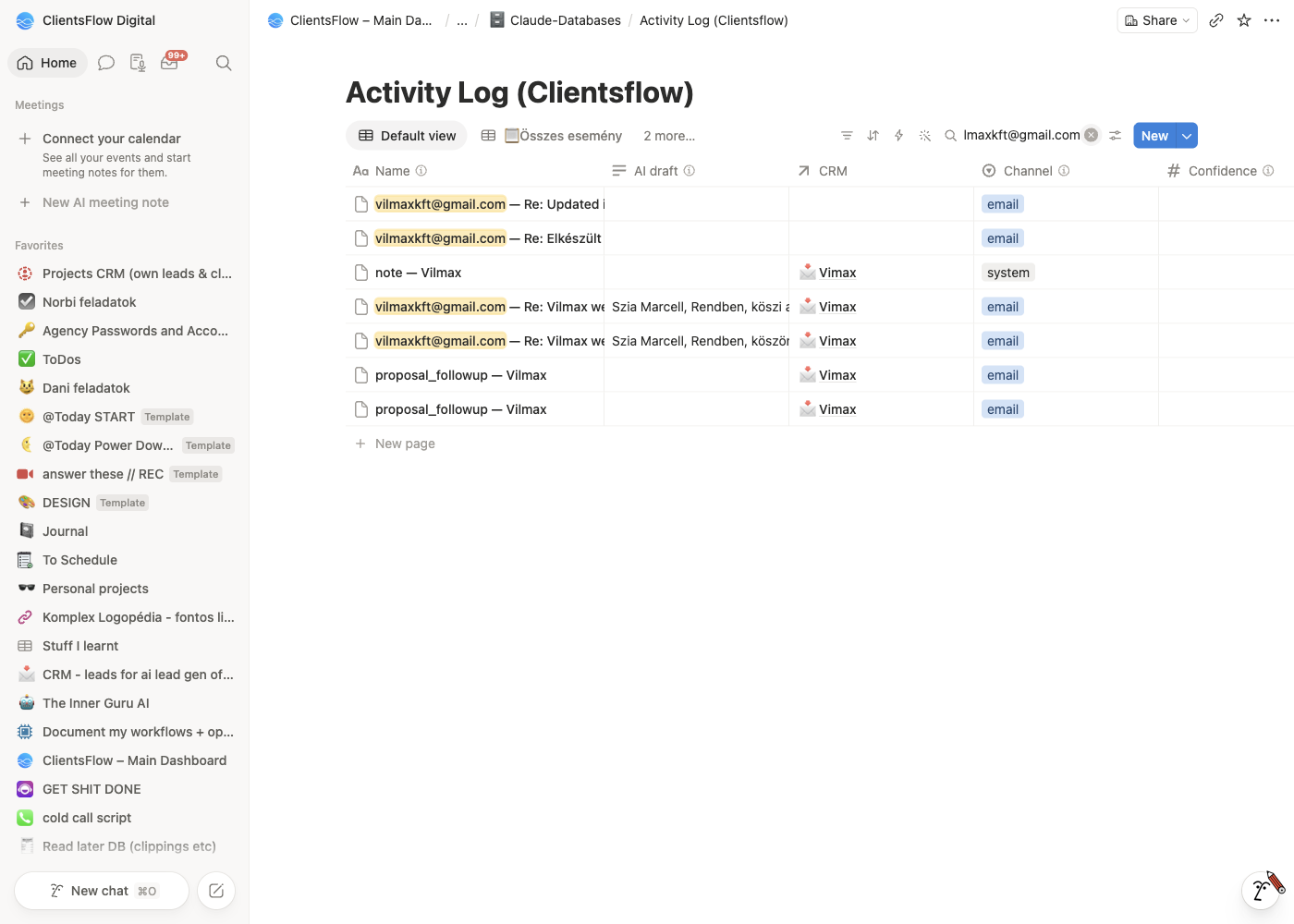Click the Channel column header
This screenshot has height=924, width=1294.
[1027, 171]
